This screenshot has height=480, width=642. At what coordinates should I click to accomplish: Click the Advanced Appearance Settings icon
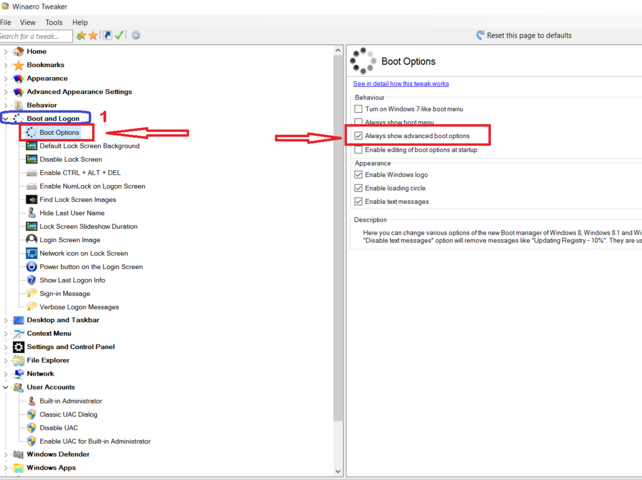pyautogui.click(x=18, y=92)
